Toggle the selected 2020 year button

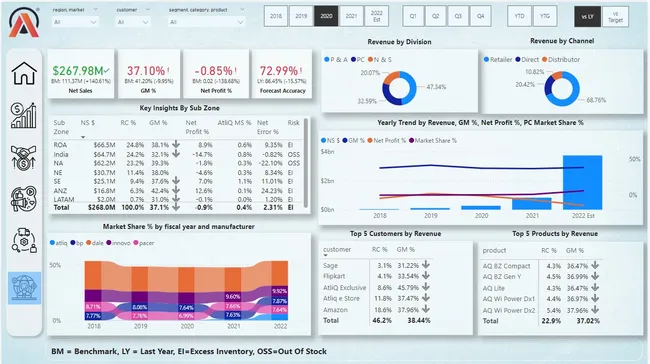(x=326, y=16)
